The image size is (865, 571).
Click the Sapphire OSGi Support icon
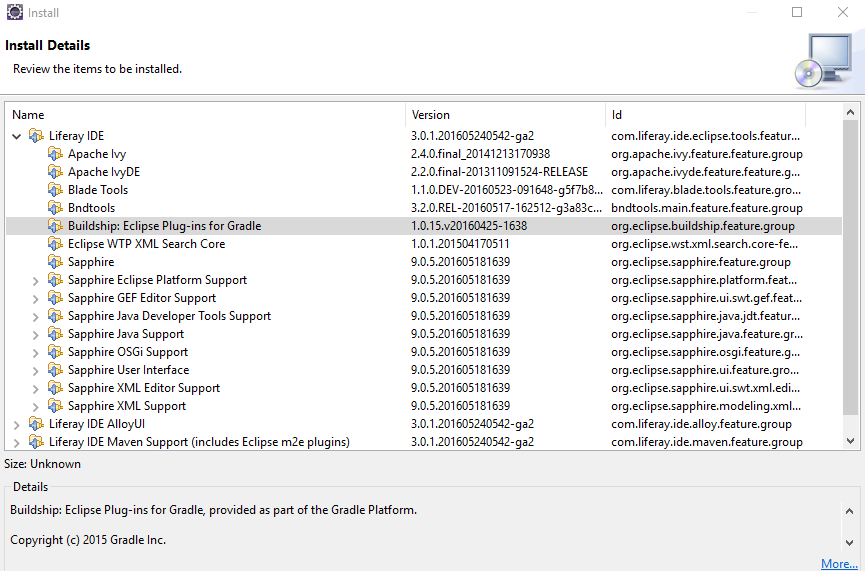(x=55, y=351)
